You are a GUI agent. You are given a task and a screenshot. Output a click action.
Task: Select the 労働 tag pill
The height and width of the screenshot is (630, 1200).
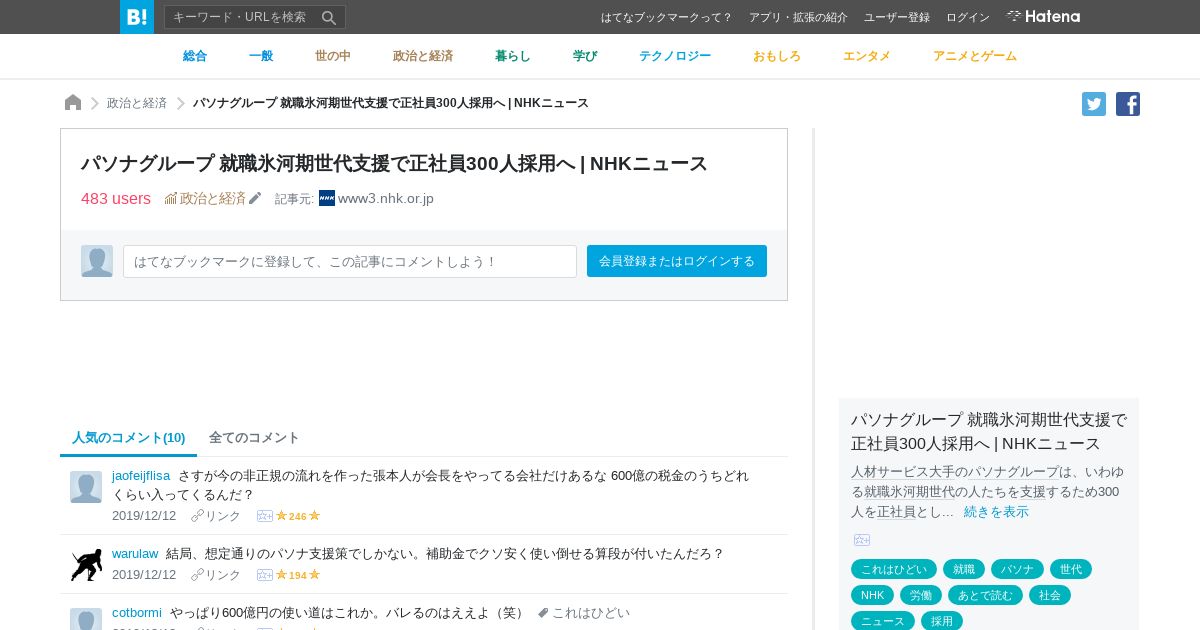coord(921,595)
